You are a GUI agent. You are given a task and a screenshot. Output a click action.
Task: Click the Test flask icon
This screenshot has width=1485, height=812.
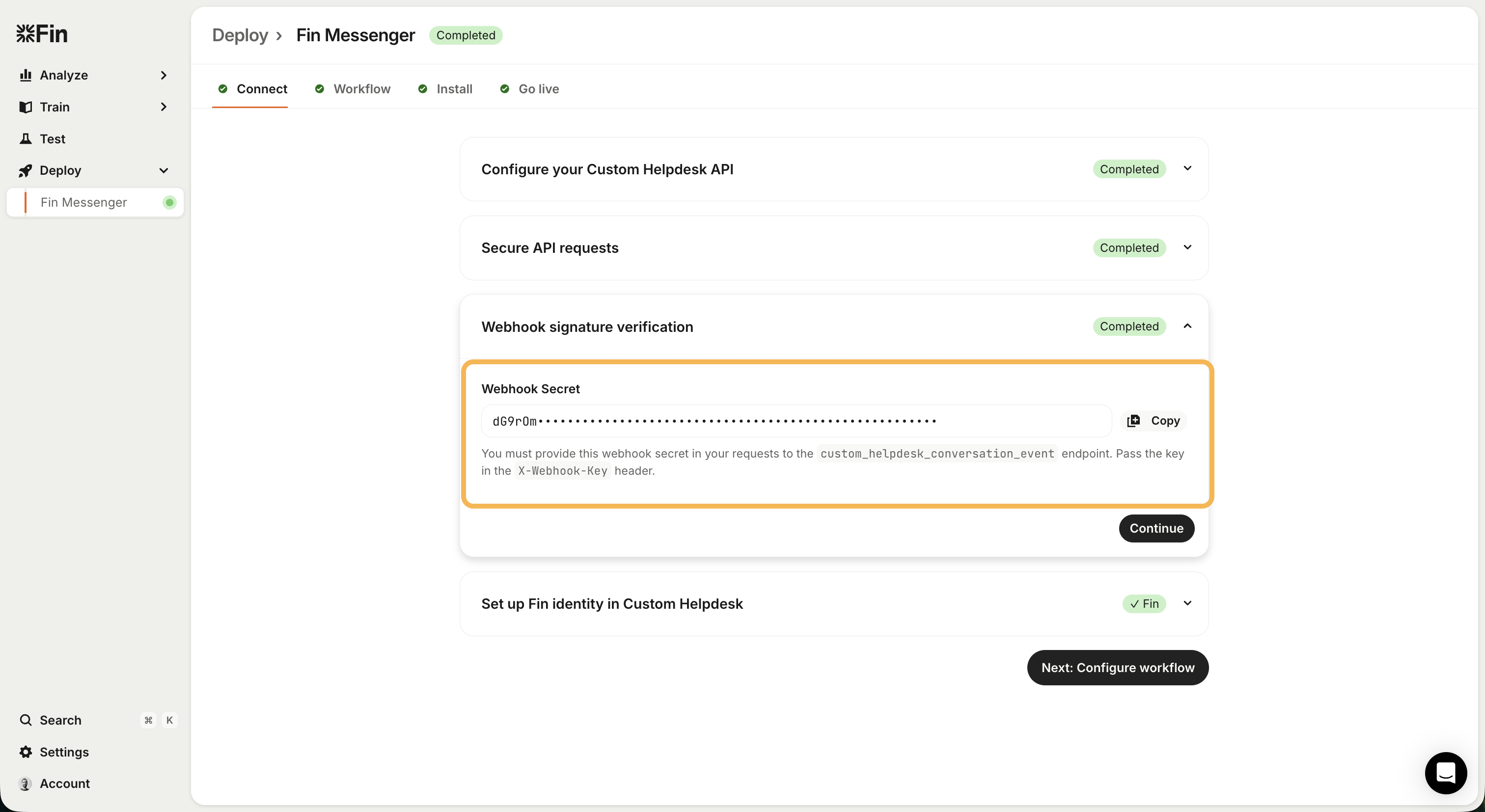(26, 139)
